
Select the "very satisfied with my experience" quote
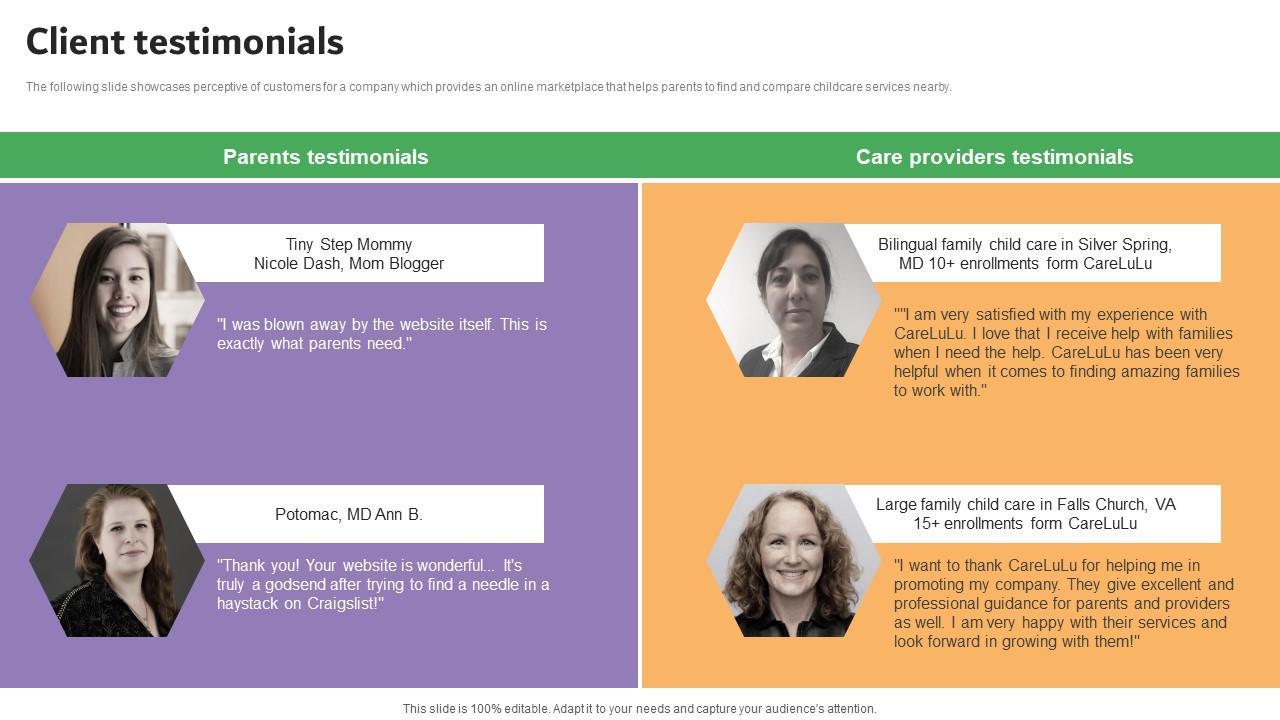click(1065, 352)
